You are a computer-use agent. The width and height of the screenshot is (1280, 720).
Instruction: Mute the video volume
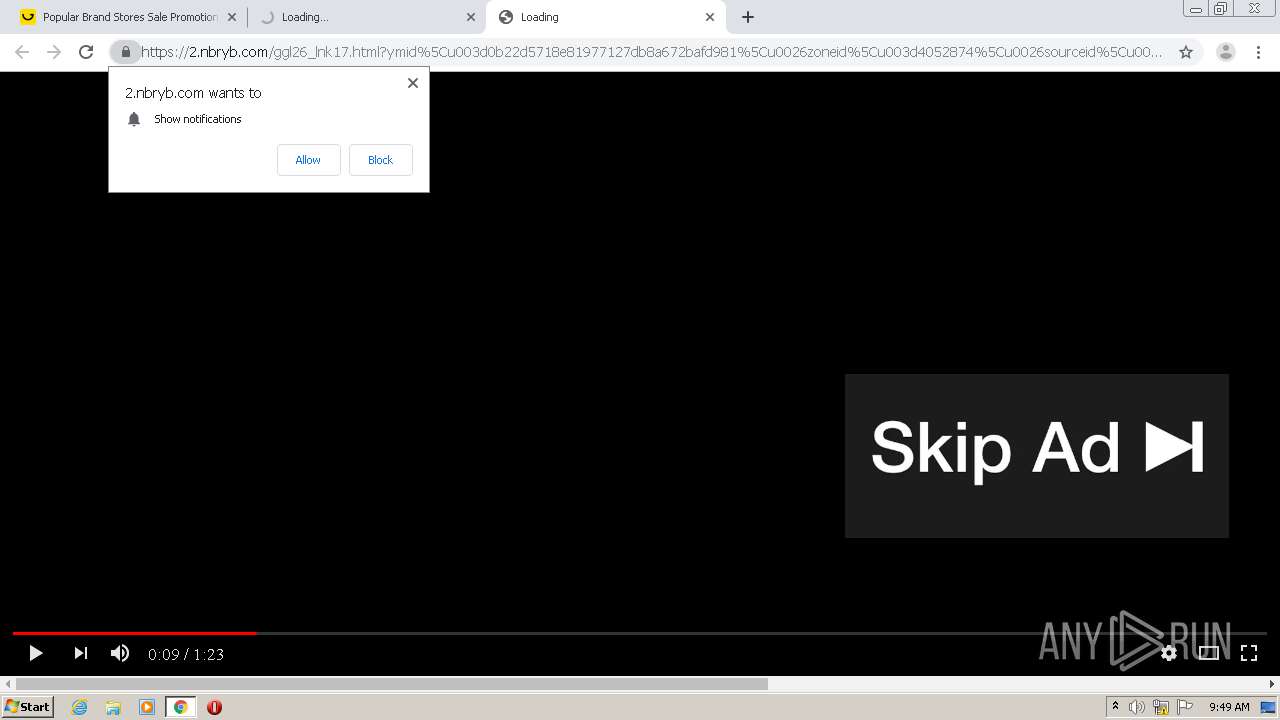click(119, 654)
